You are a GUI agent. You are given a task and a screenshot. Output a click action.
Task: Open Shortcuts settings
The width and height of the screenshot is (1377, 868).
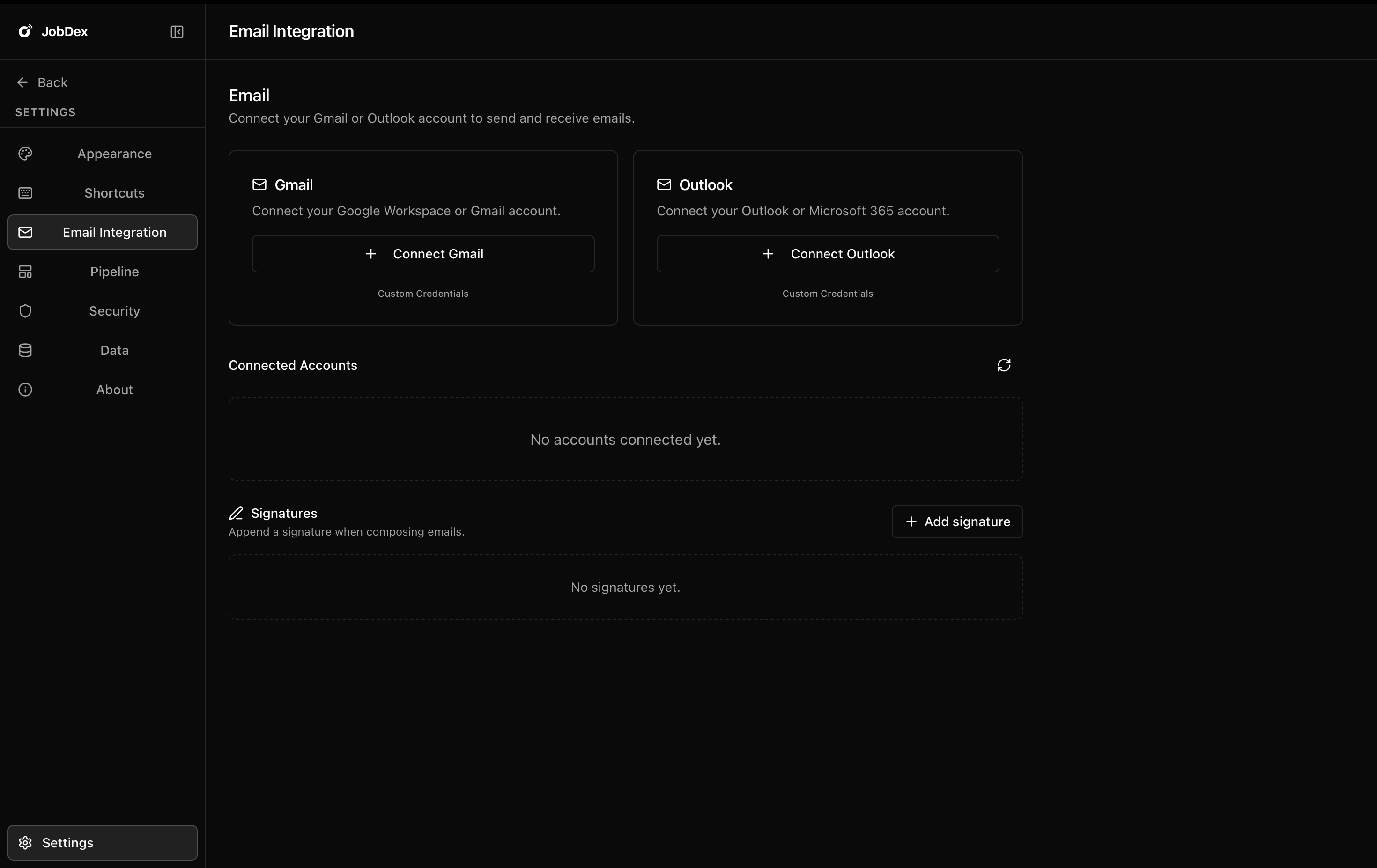(103, 193)
